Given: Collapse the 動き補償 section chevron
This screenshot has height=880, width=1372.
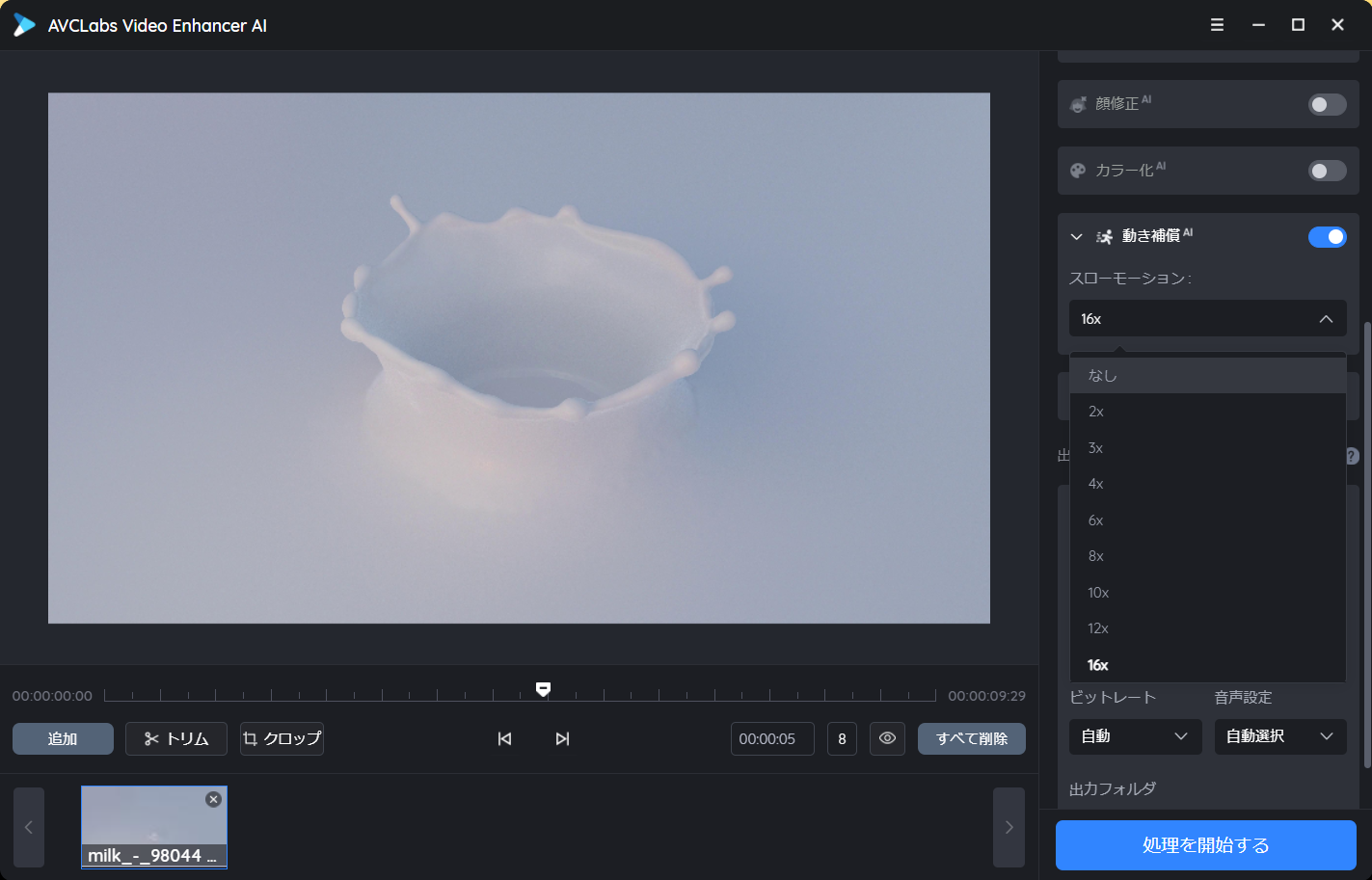Looking at the screenshot, I should pos(1077,237).
